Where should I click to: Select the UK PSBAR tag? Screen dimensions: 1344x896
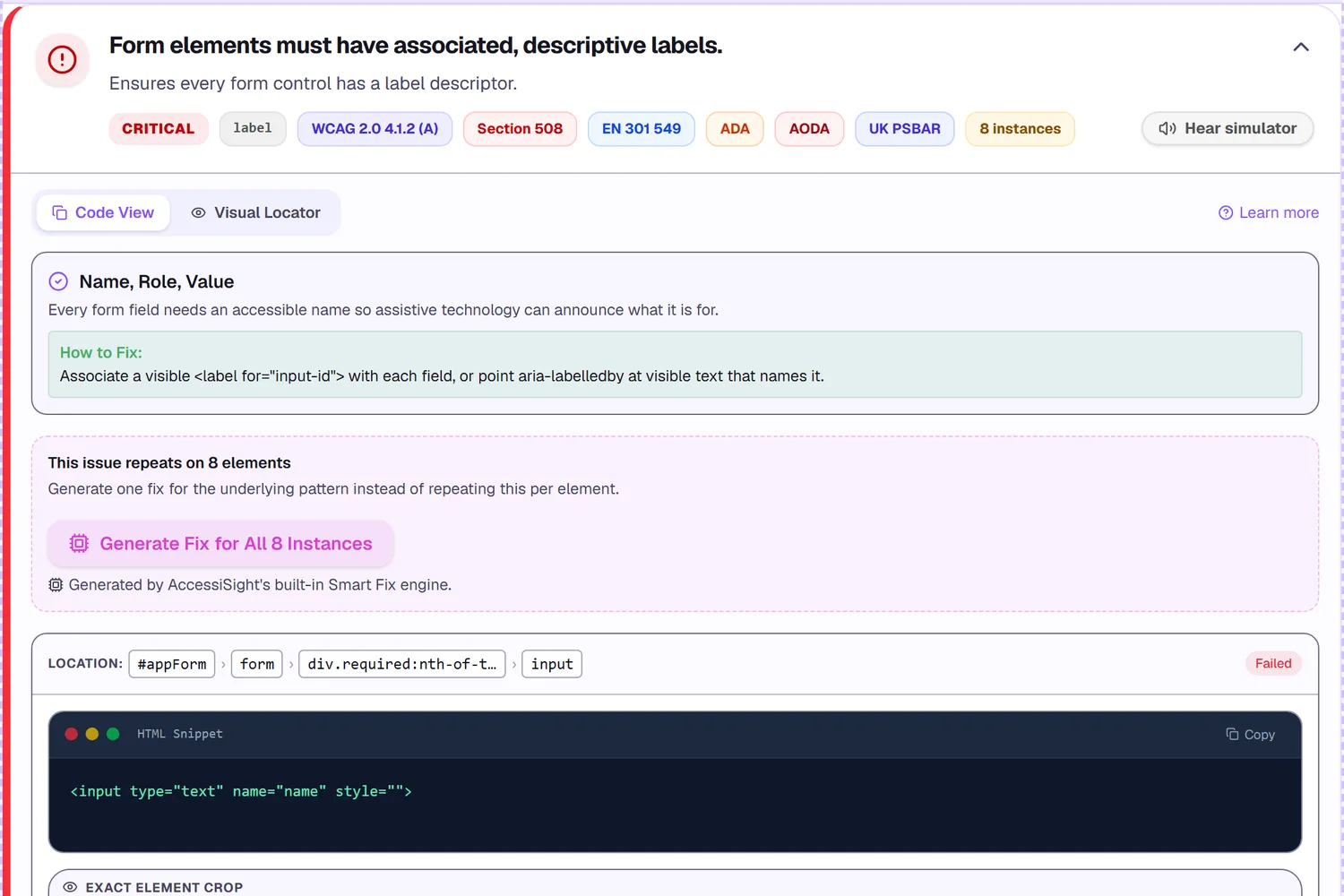coord(905,128)
